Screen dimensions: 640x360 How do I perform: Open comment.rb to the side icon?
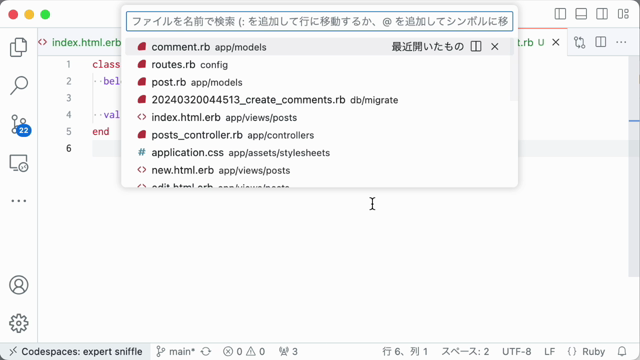coord(476,47)
